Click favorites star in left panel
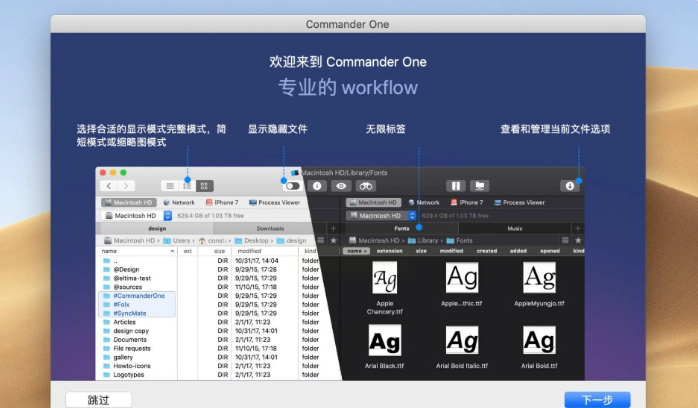The width and height of the screenshot is (698, 408). click(333, 241)
